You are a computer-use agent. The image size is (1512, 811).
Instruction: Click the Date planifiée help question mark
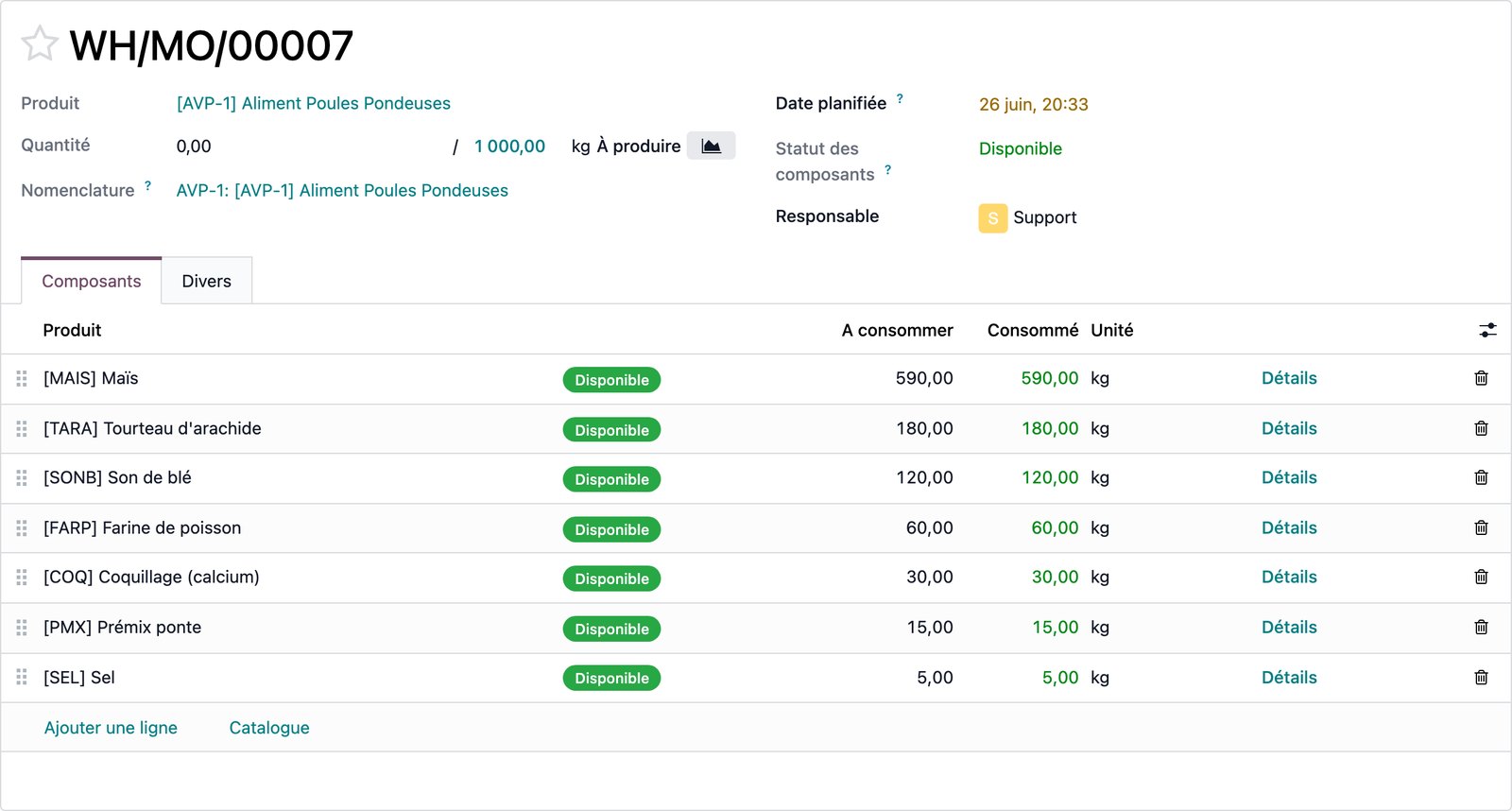click(x=900, y=98)
